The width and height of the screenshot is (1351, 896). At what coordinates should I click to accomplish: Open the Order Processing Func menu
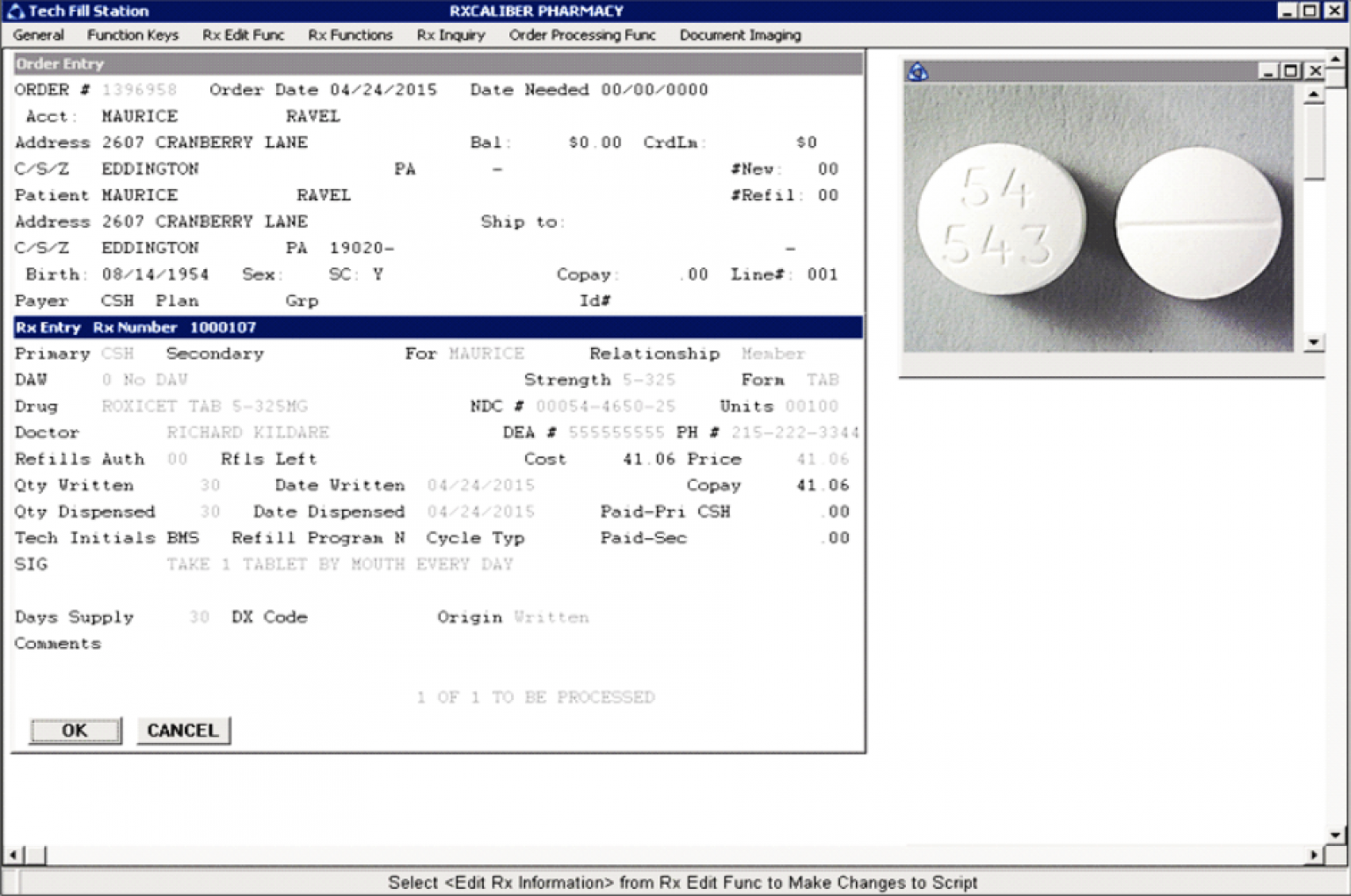581,35
